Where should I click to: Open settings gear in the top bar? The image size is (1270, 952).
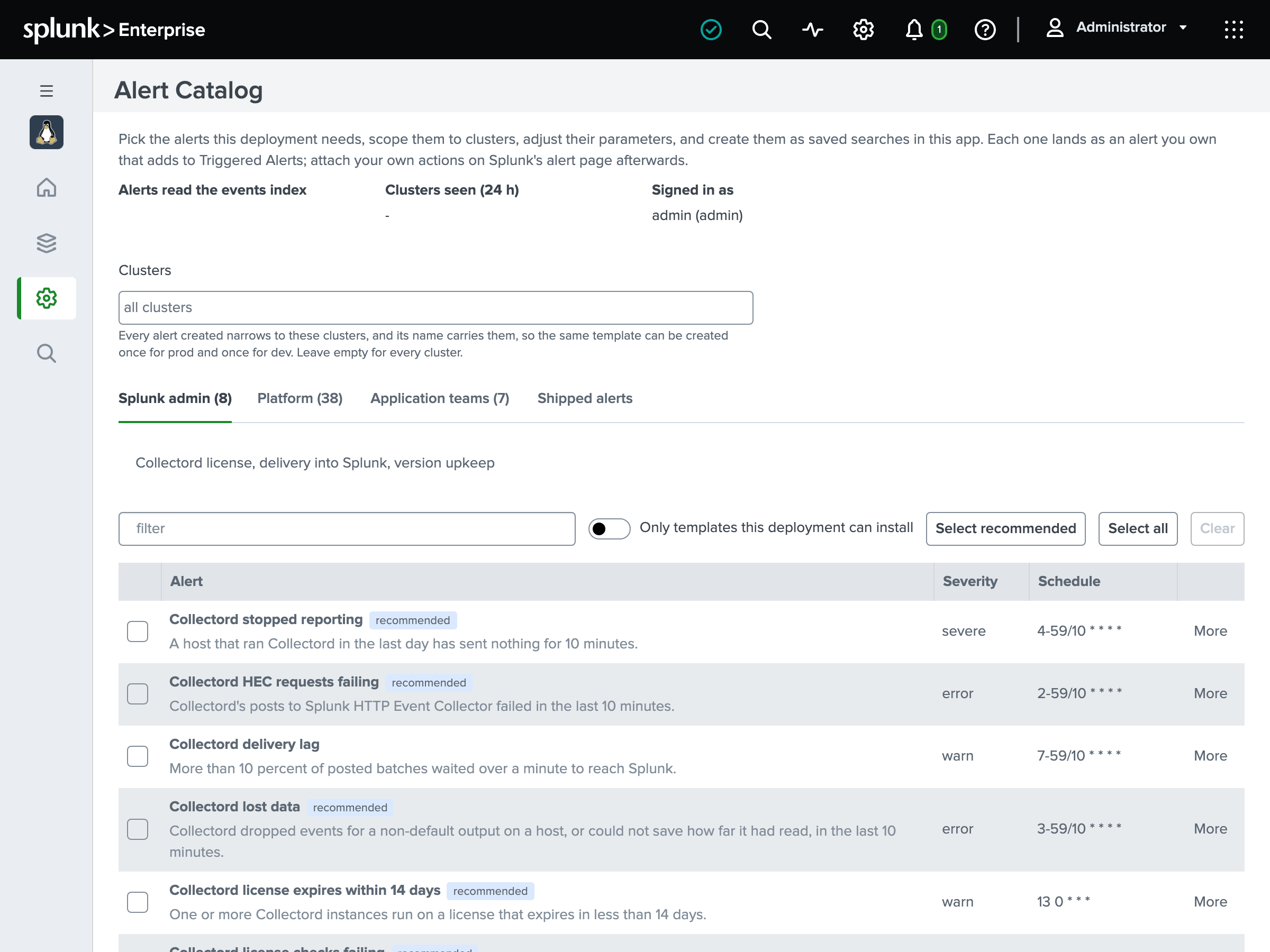pos(863,29)
